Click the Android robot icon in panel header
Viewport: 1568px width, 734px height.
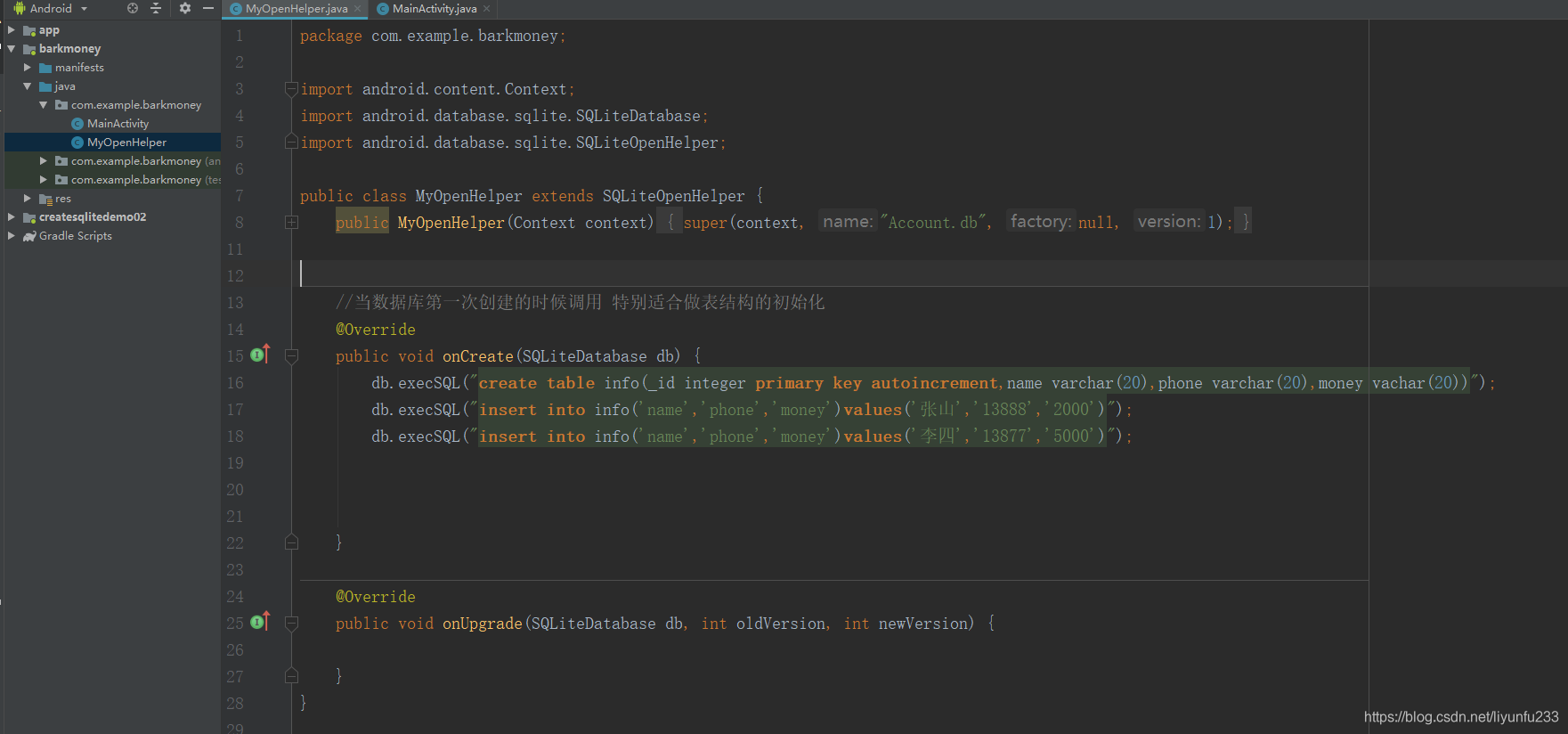(x=19, y=8)
